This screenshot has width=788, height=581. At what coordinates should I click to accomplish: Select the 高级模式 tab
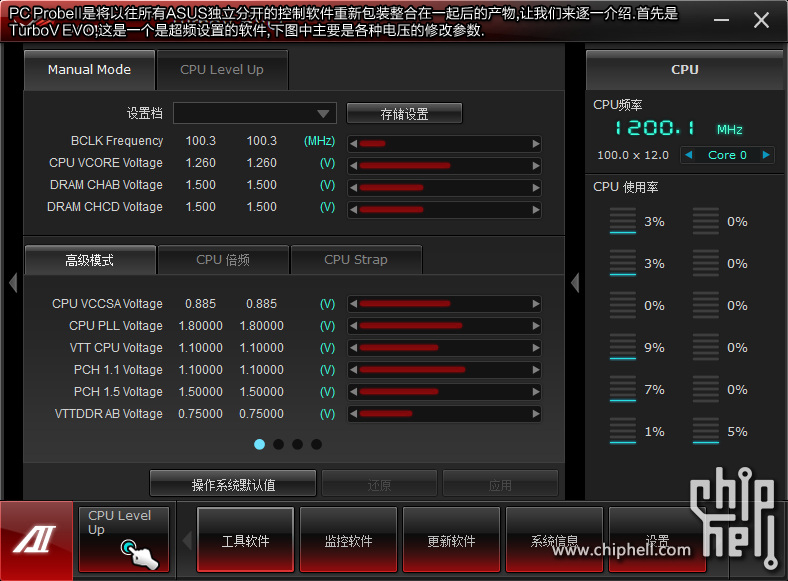(x=89, y=260)
